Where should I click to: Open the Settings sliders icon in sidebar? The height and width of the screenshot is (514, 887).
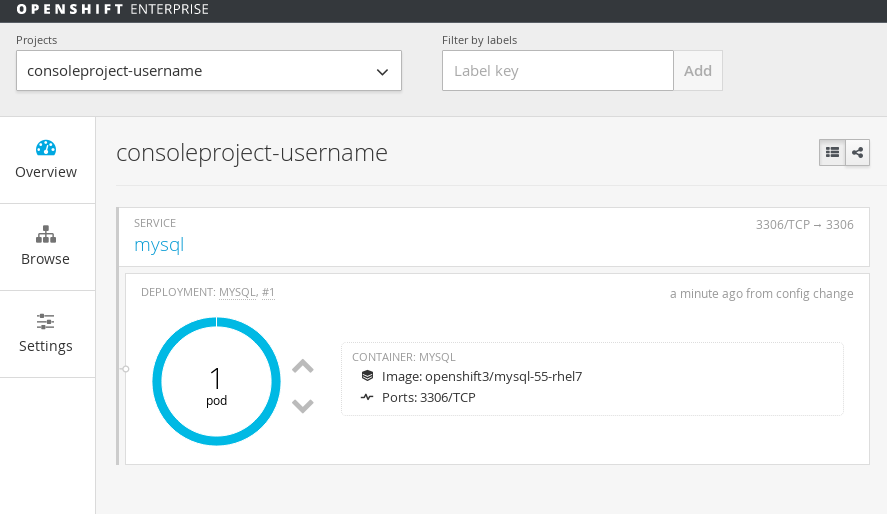click(45, 322)
